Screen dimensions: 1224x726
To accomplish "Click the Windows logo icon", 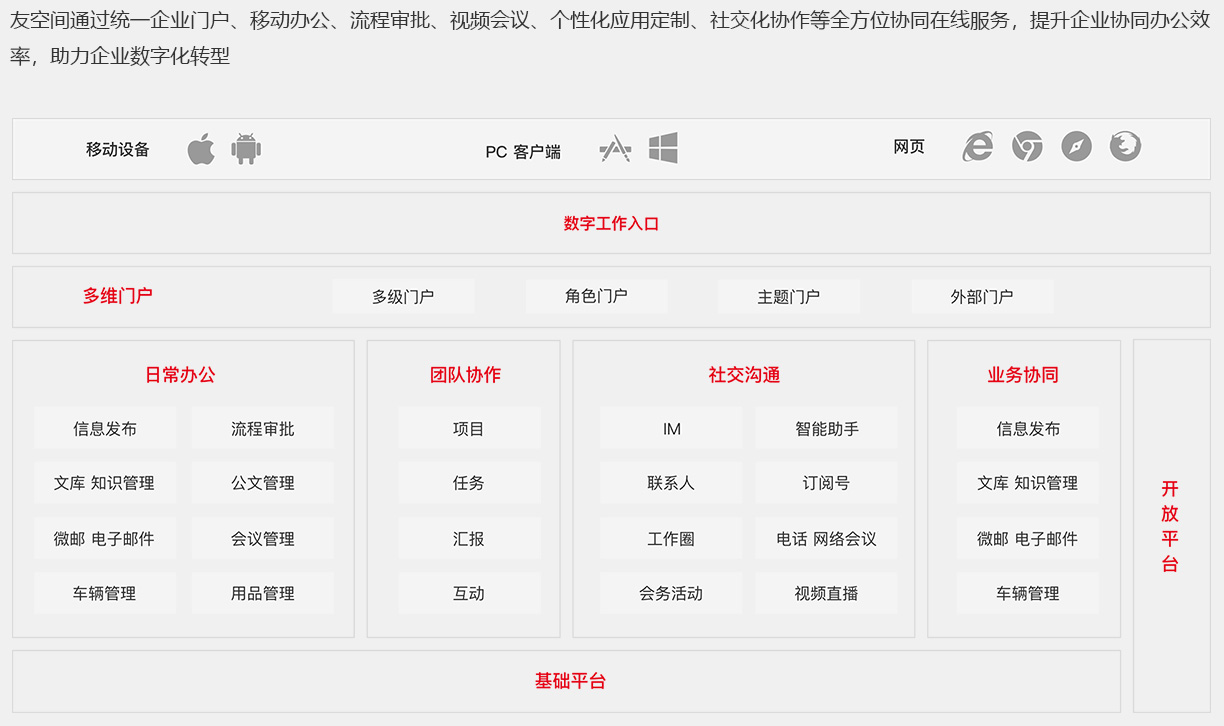I will pos(663,148).
